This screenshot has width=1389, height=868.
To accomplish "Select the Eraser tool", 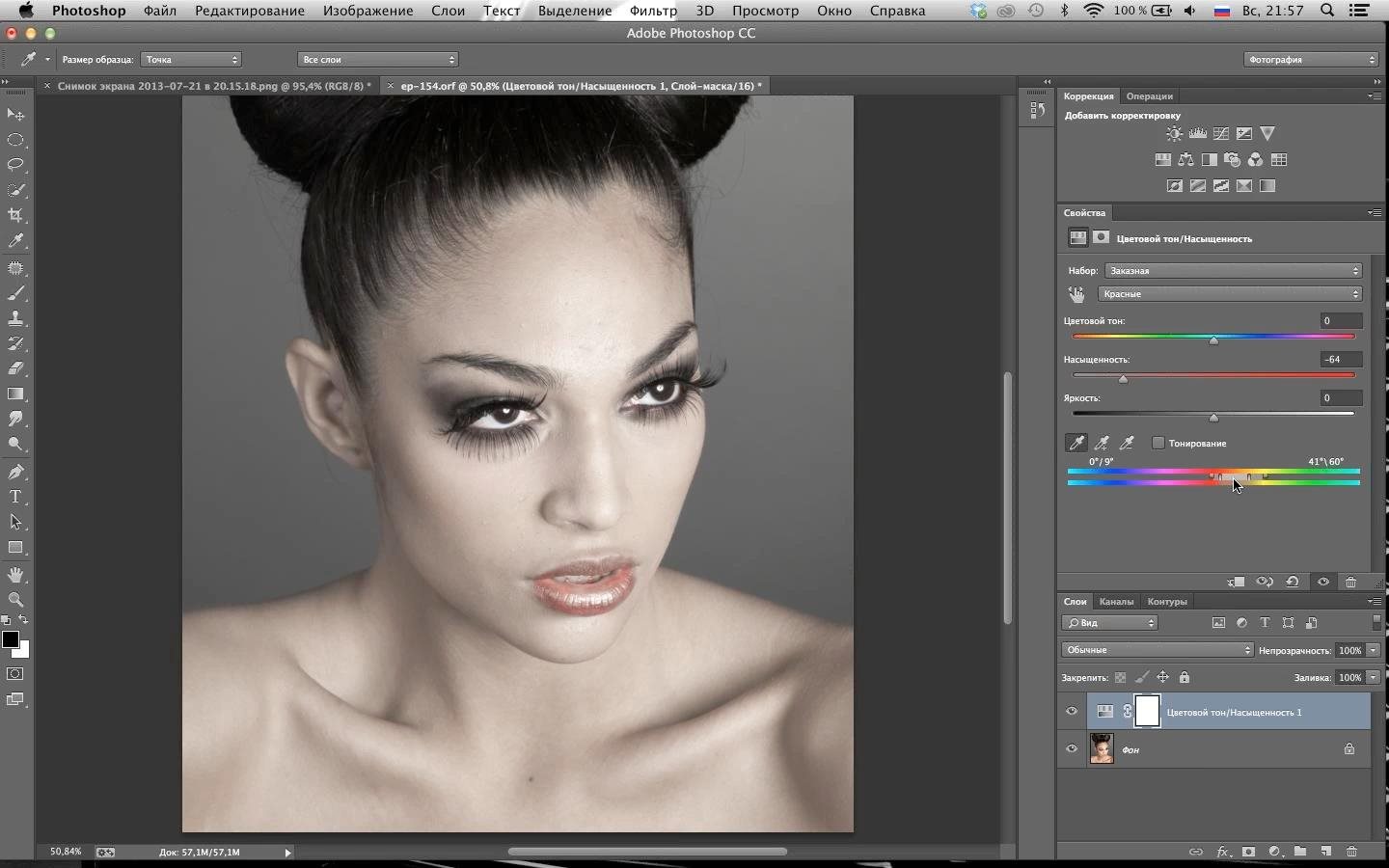I will pyautogui.click(x=15, y=368).
